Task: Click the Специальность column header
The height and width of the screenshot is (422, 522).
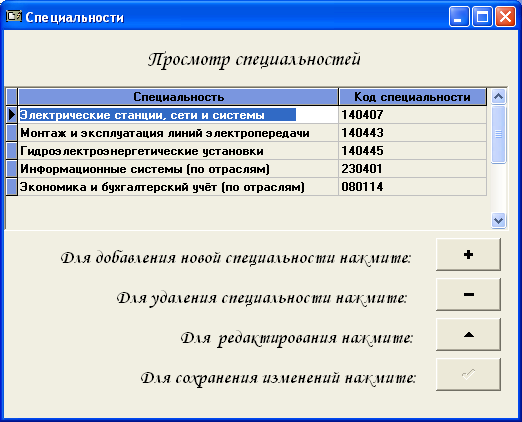Action: coord(178,97)
